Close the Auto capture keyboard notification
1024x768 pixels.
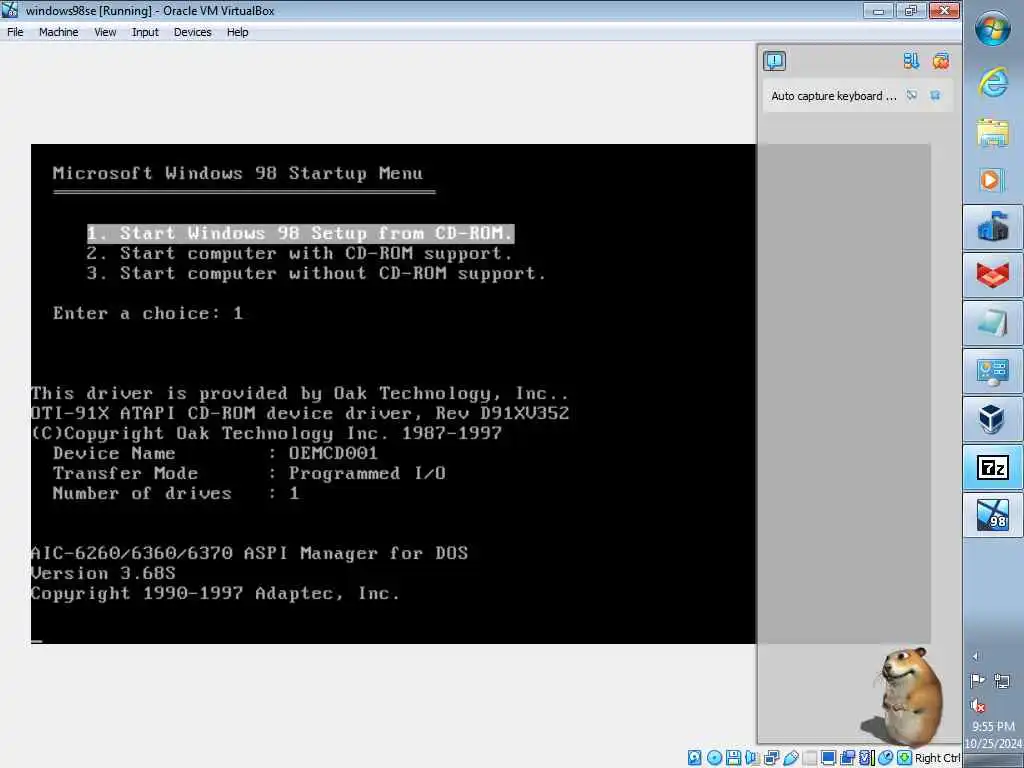click(x=935, y=95)
